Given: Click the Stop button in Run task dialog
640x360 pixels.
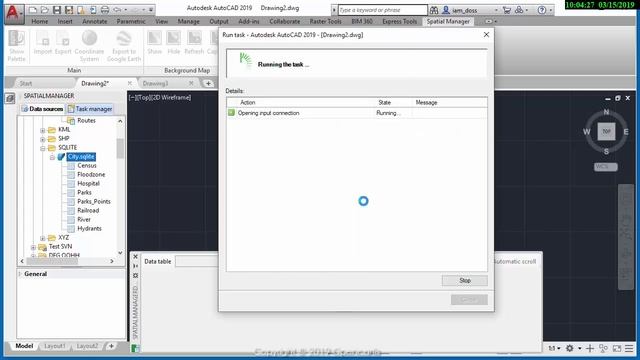Looking at the screenshot, I should (x=464, y=280).
